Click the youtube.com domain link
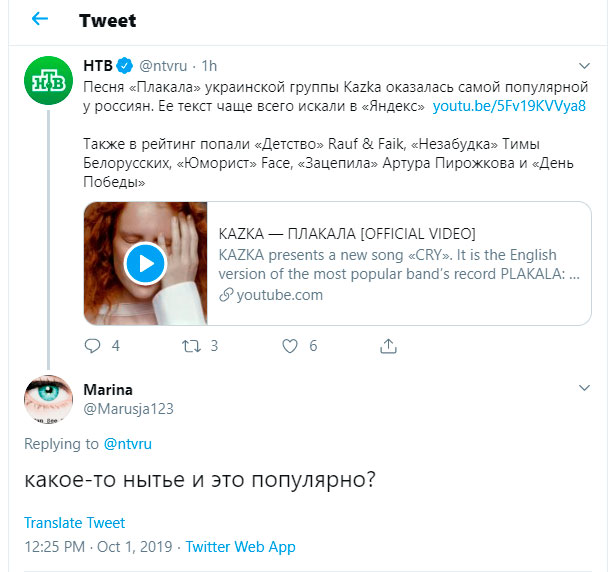 280,294
